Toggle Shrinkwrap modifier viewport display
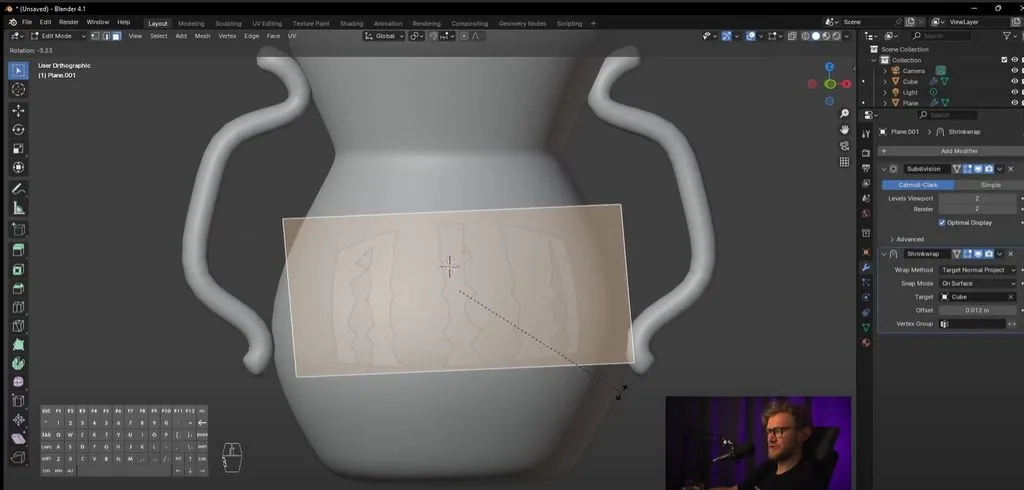This screenshot has width=1024, height=490. pos(978,253)
